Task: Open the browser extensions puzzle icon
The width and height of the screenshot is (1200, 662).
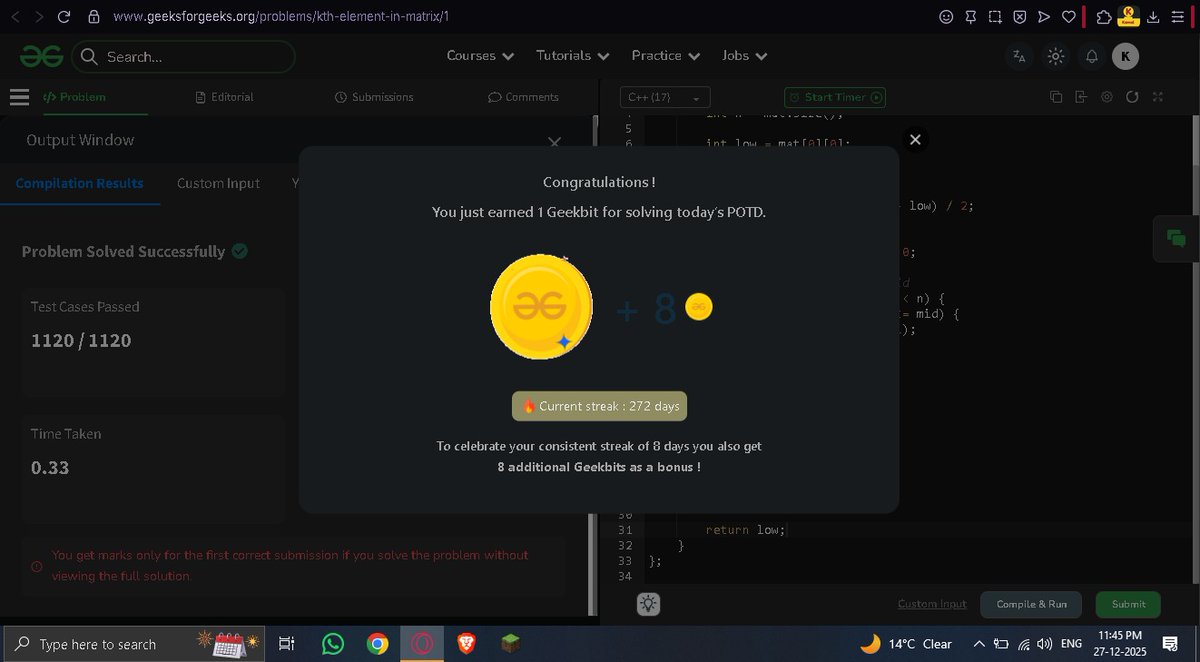Action: [x=1103, y=17]
